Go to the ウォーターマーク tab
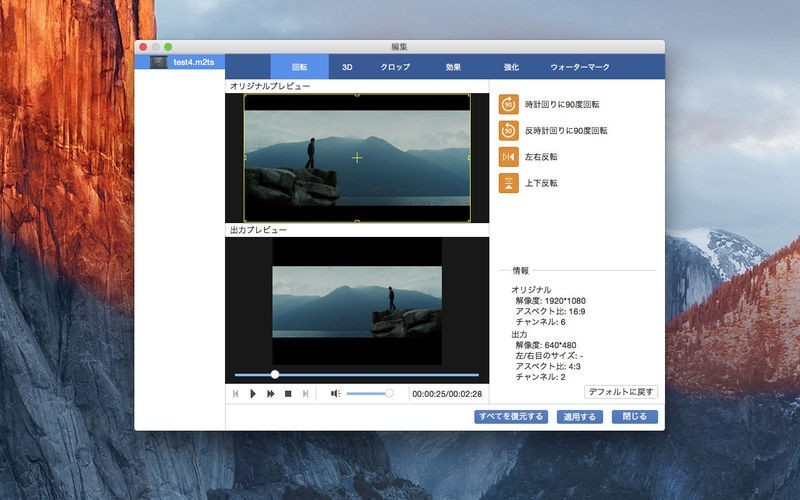The width and height of the screenshot is (800, 500). tap(579, 67)
